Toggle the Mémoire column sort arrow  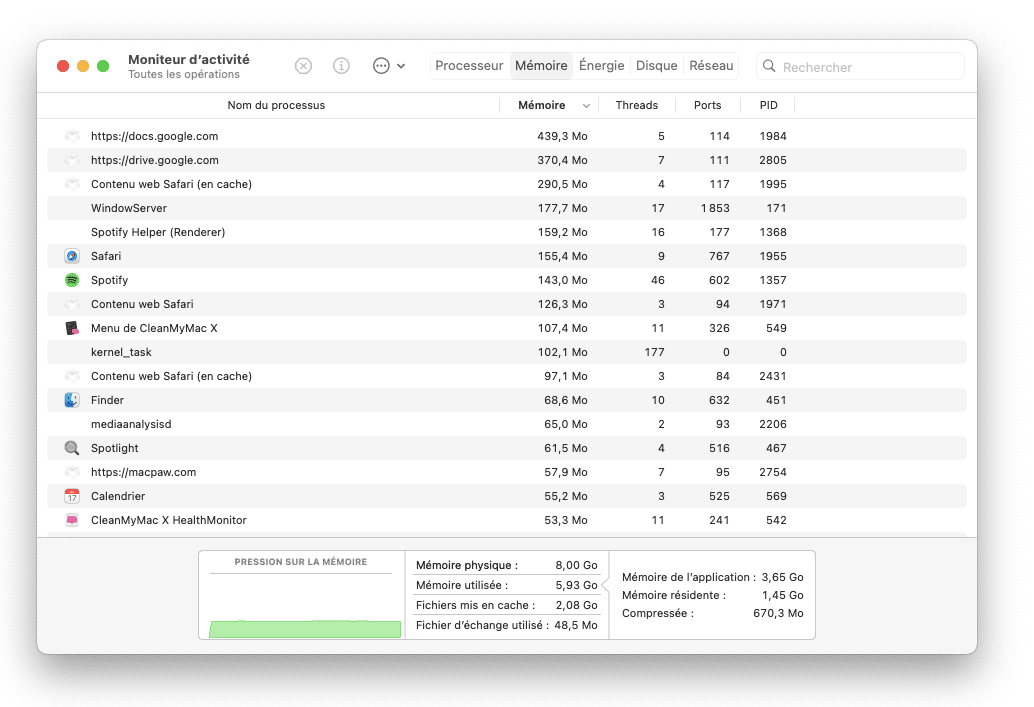pos(586,106)
